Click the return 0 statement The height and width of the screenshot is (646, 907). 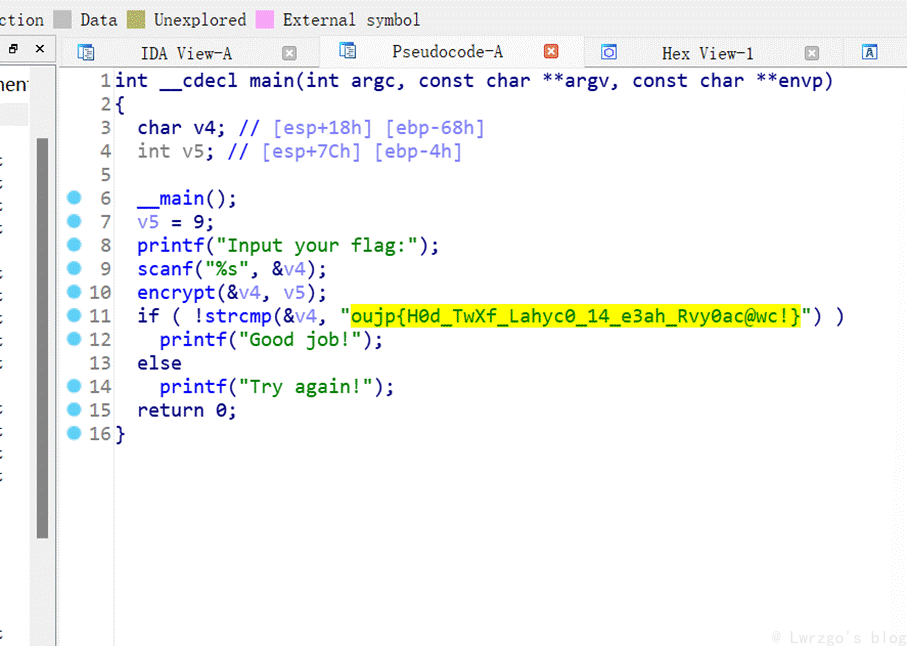coord(187,411)
